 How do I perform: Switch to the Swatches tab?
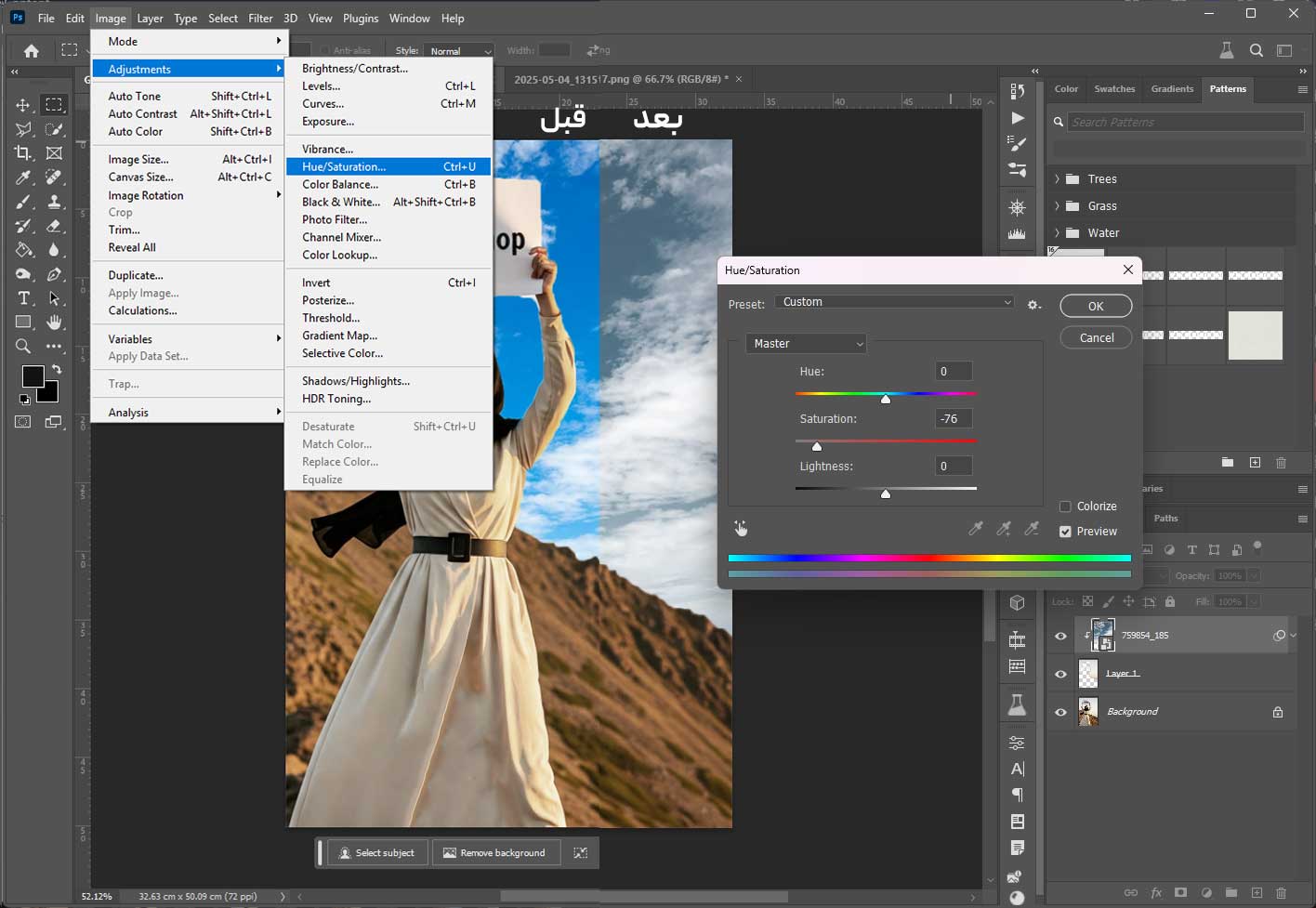(x=1114, y=89)
